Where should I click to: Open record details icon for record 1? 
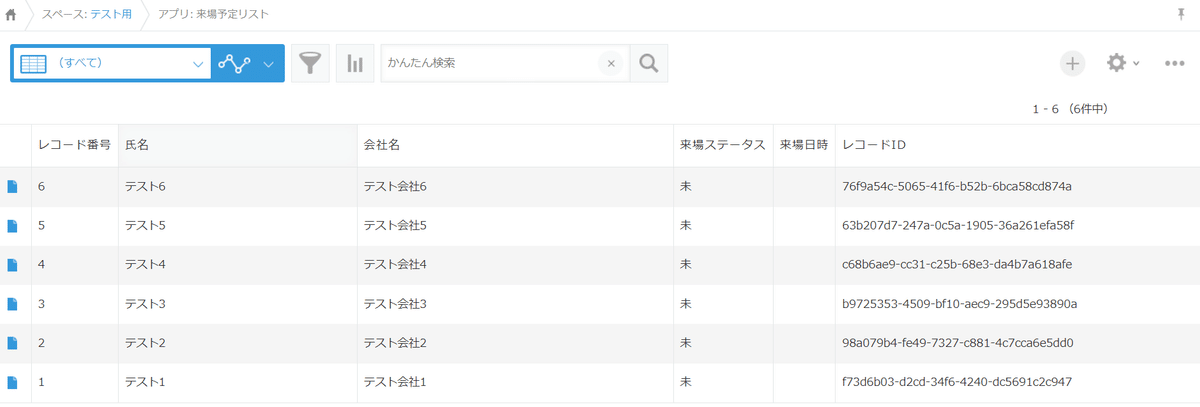[13, 382]
